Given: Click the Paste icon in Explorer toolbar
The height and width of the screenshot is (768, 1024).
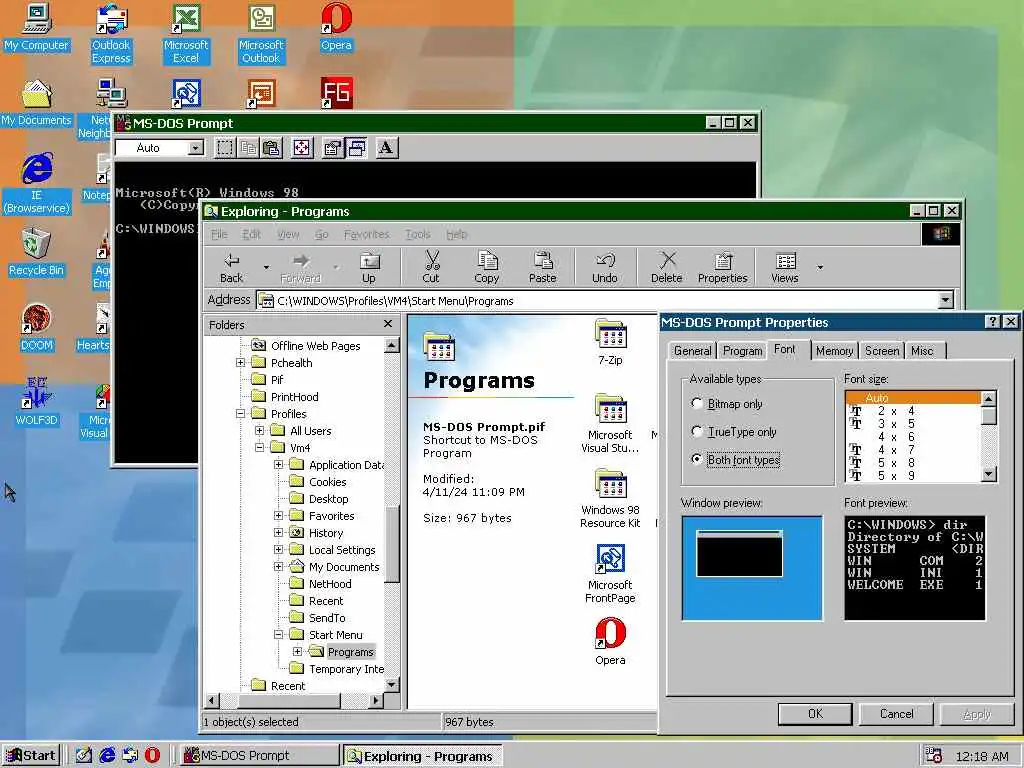Looking at the screenshot, I should click(x=543, y=268).
